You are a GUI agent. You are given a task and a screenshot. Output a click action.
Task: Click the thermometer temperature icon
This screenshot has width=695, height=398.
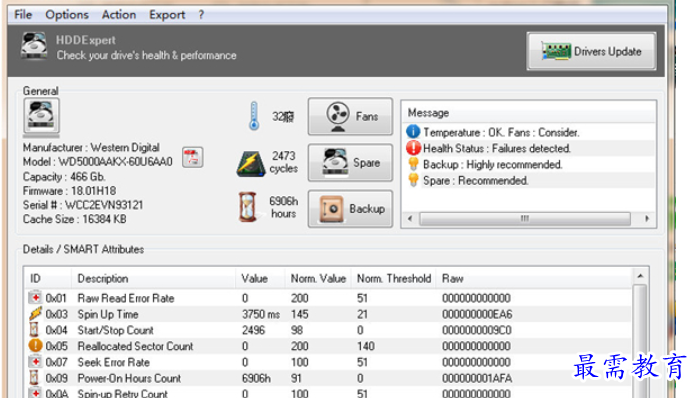254,116
